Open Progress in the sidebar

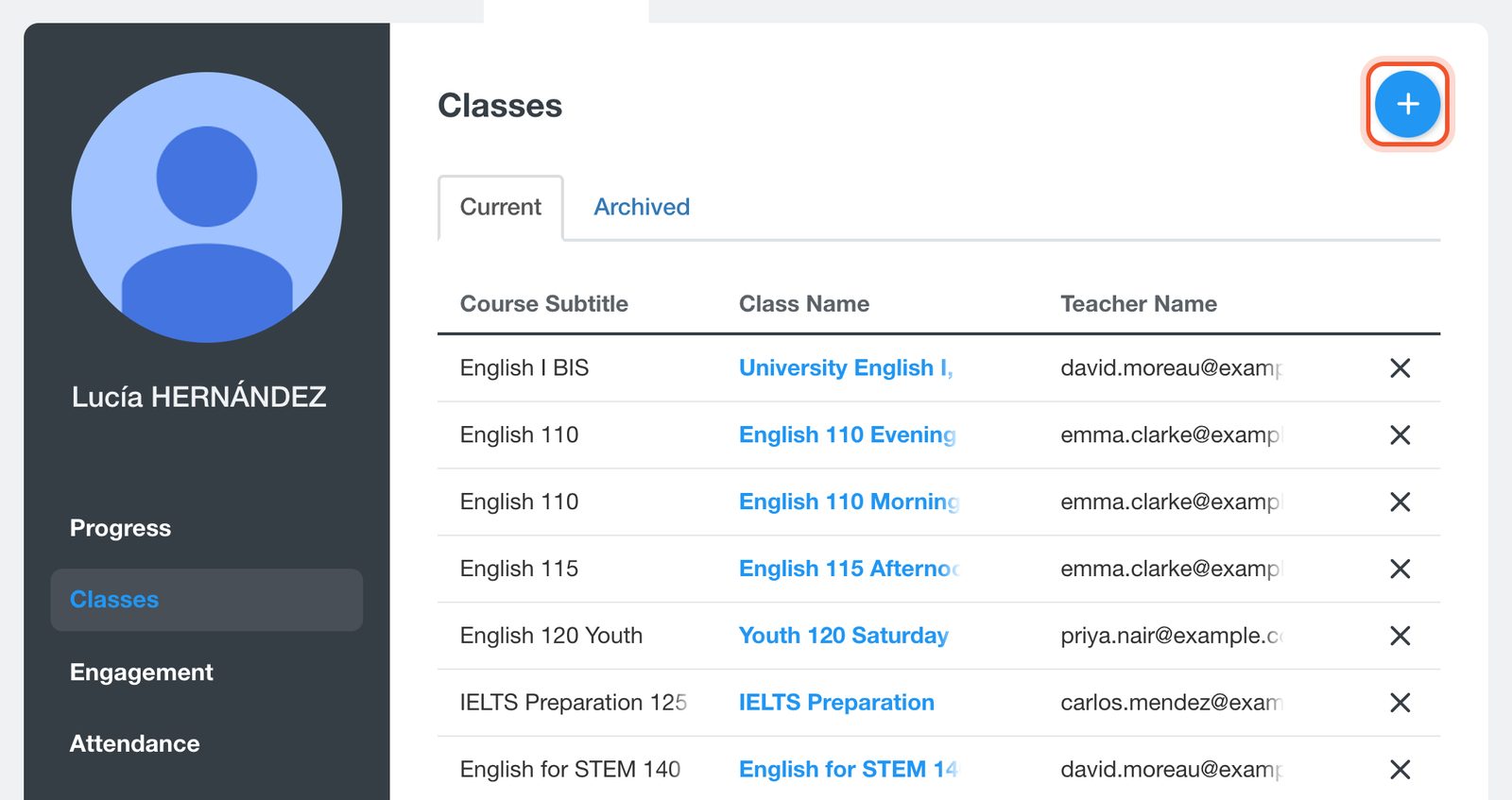click(120, 528)
